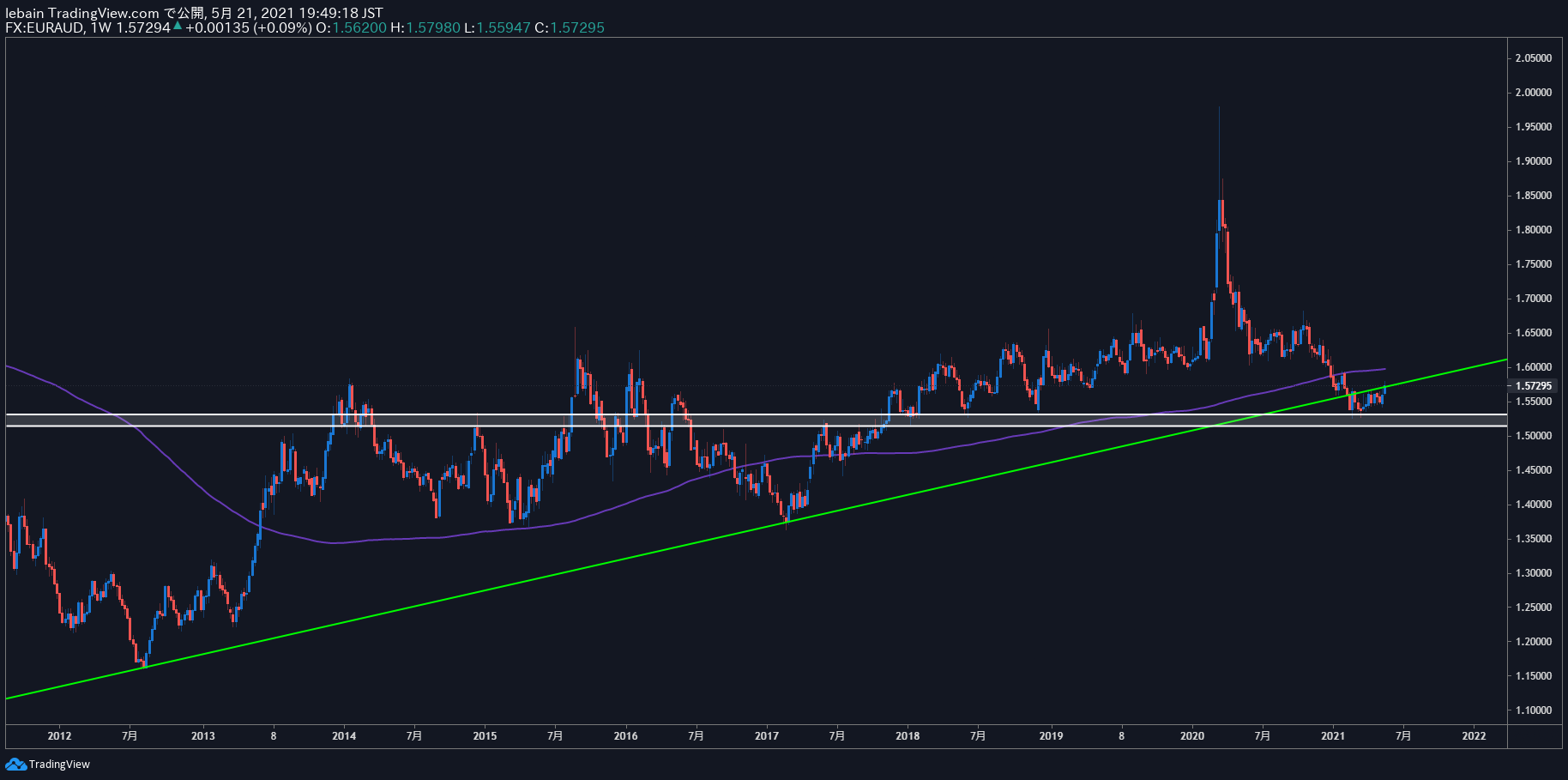This screenshot has height=780, width=1568.
Task: Click the 2012 time axis label
Action: pos(59,736)
